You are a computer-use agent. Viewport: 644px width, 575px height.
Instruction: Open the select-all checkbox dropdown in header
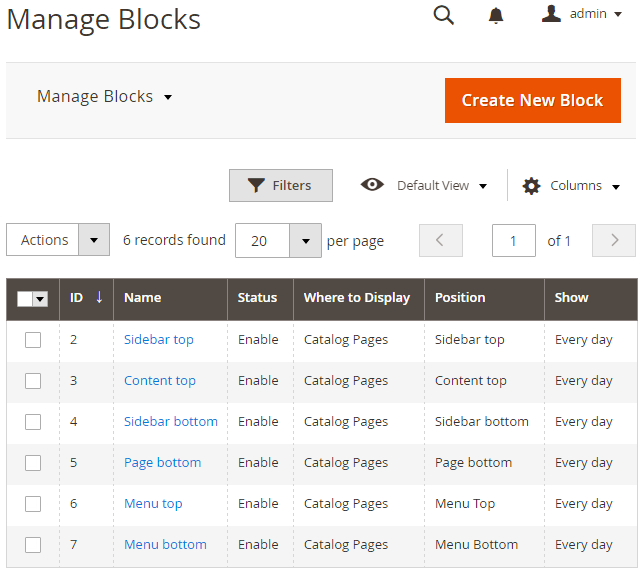pos(40,299)
